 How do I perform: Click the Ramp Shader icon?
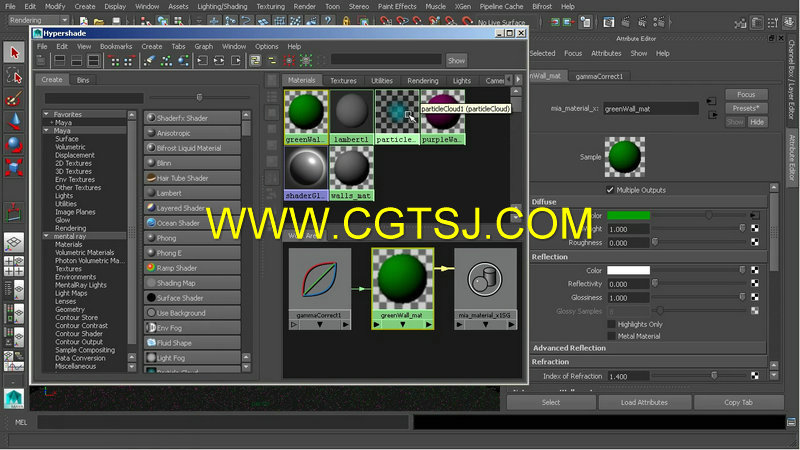point(152,268)
